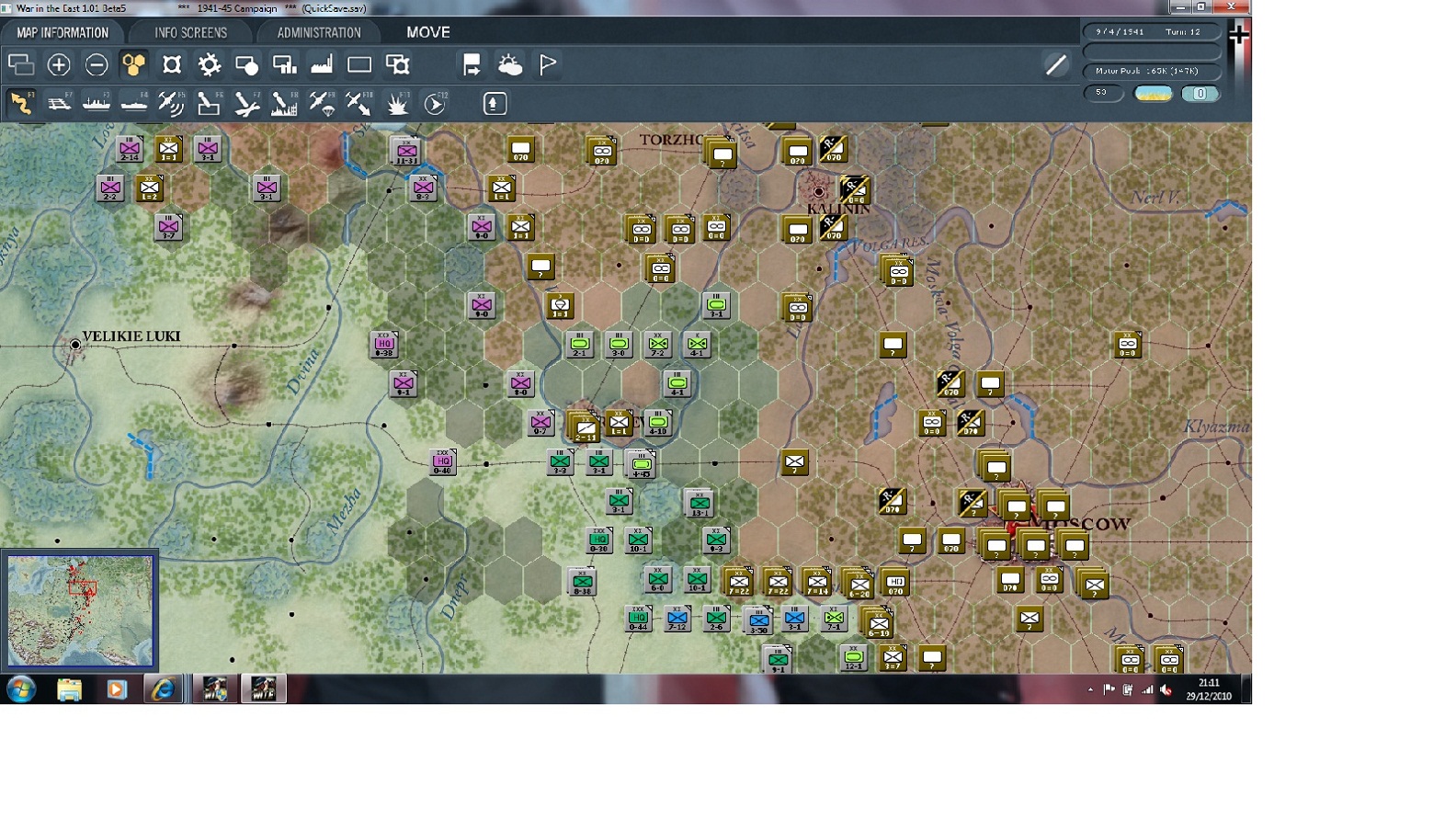The image size is (1456, 819).
Task: Open the Administration tab
Action: click(x=319, y=32)
